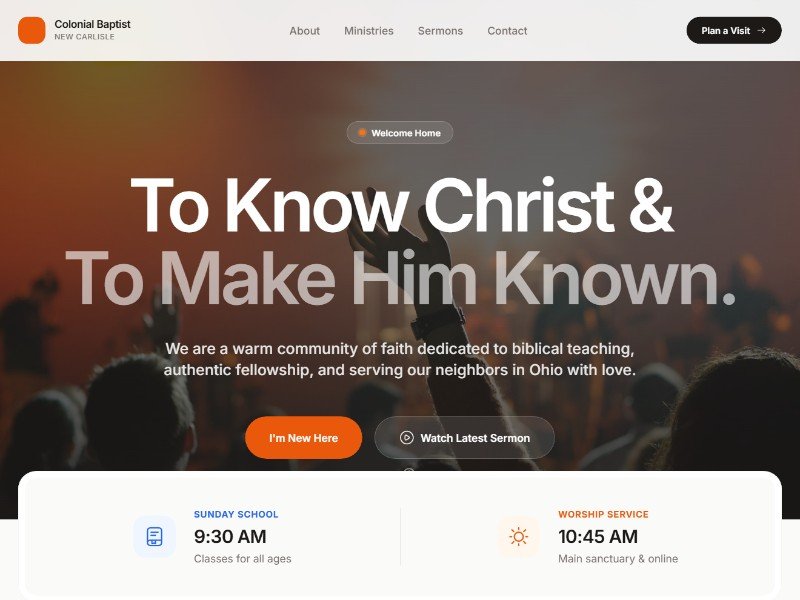The height and width of the screenshot is (600, 800).
Task: Go to Sermons in navigation
Action: [x=440, y=31]
